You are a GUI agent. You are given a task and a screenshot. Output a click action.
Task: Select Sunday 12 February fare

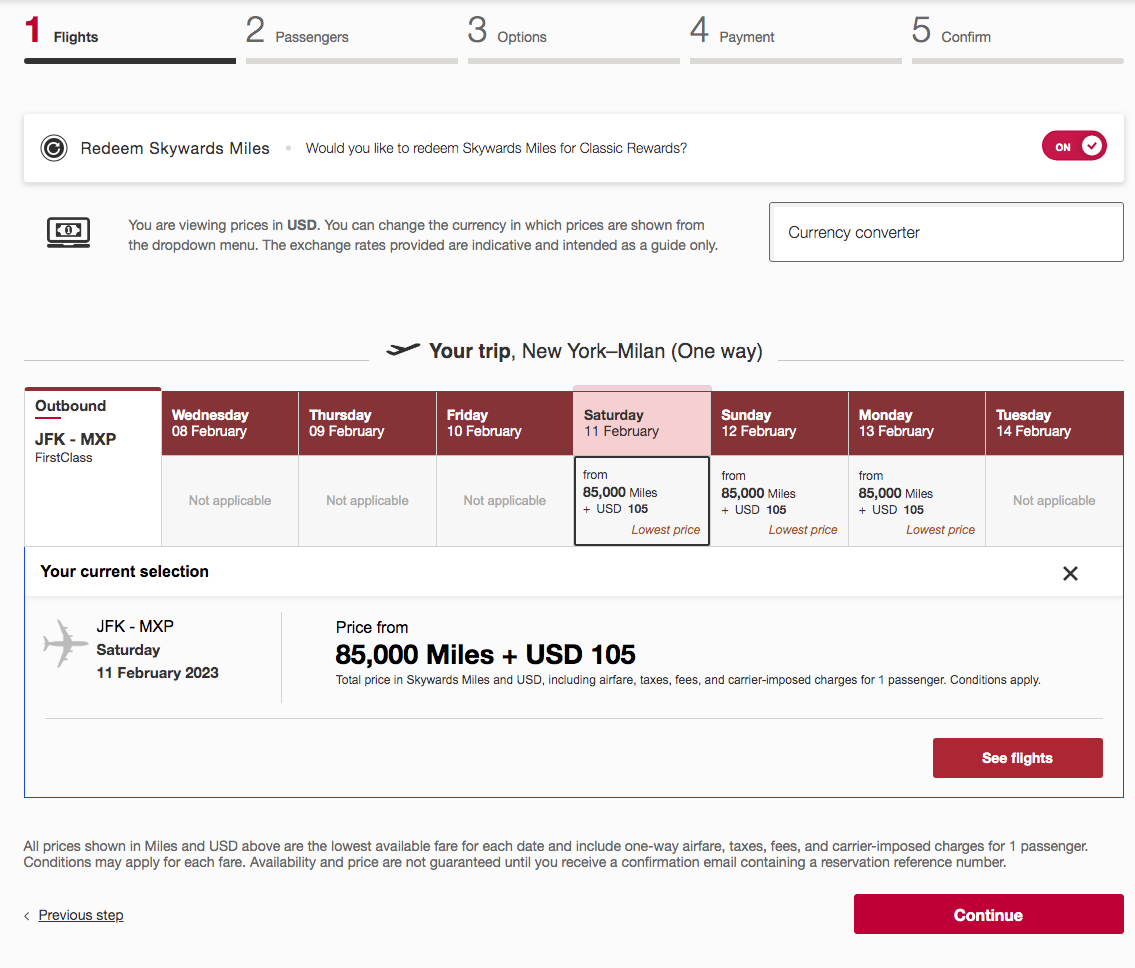[x=779, y=501]
